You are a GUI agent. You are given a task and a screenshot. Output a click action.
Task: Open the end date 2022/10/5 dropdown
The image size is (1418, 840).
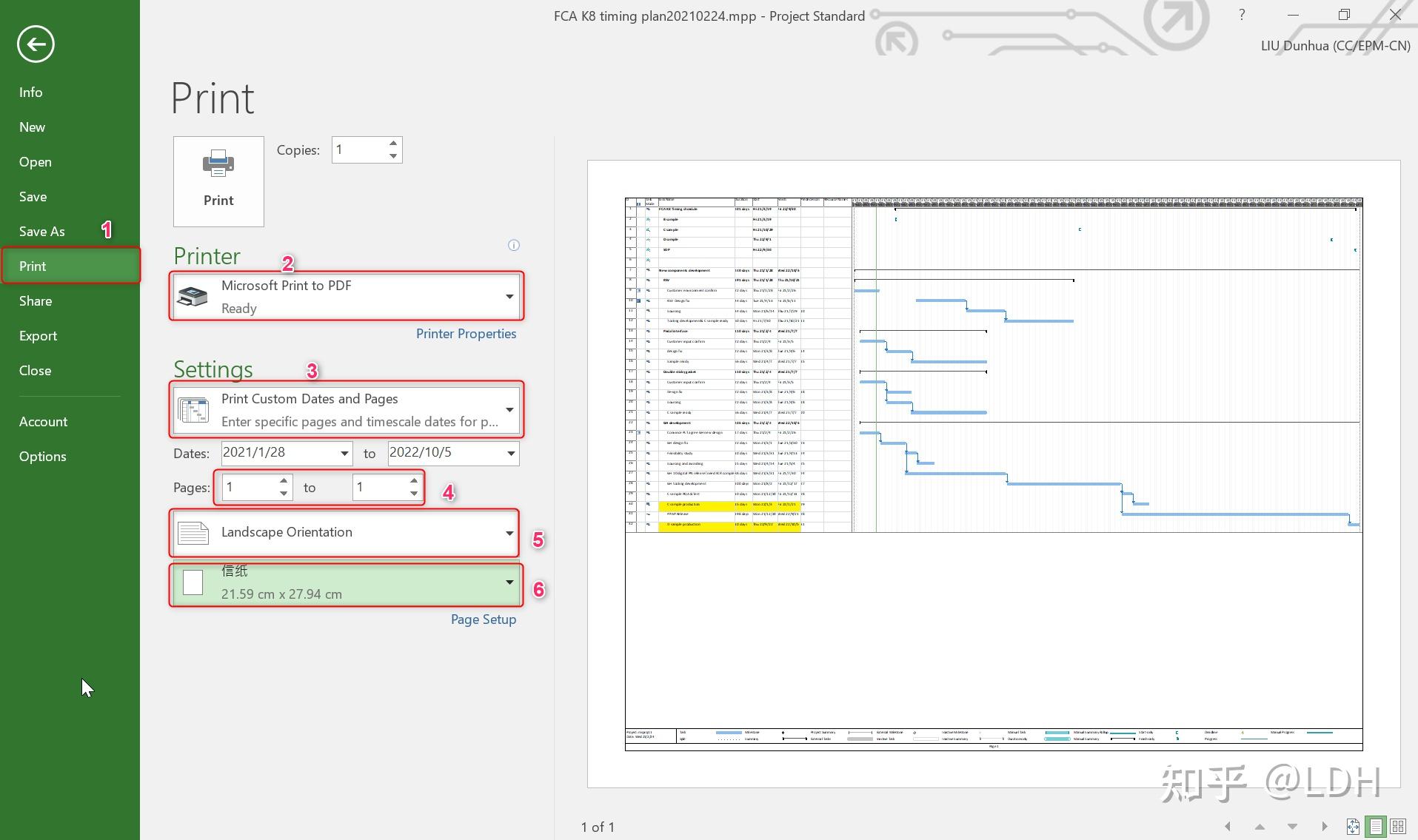[511, 453]
